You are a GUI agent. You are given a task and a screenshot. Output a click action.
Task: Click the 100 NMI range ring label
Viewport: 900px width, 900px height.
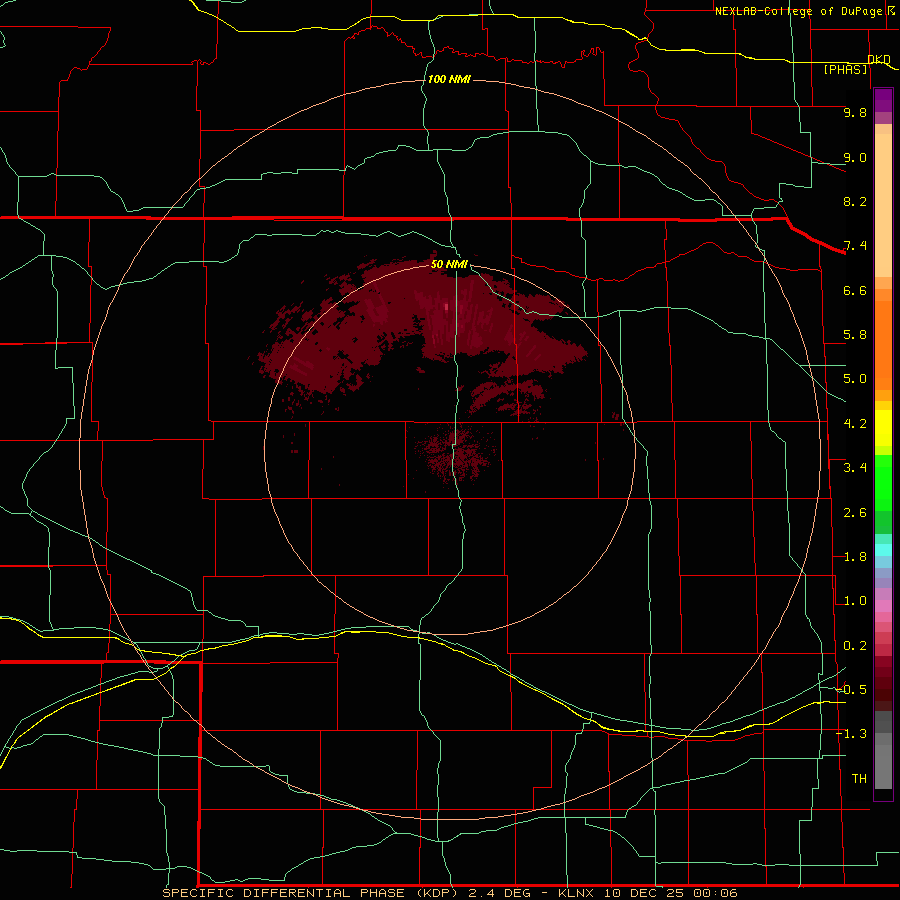[x=449, y=79]
